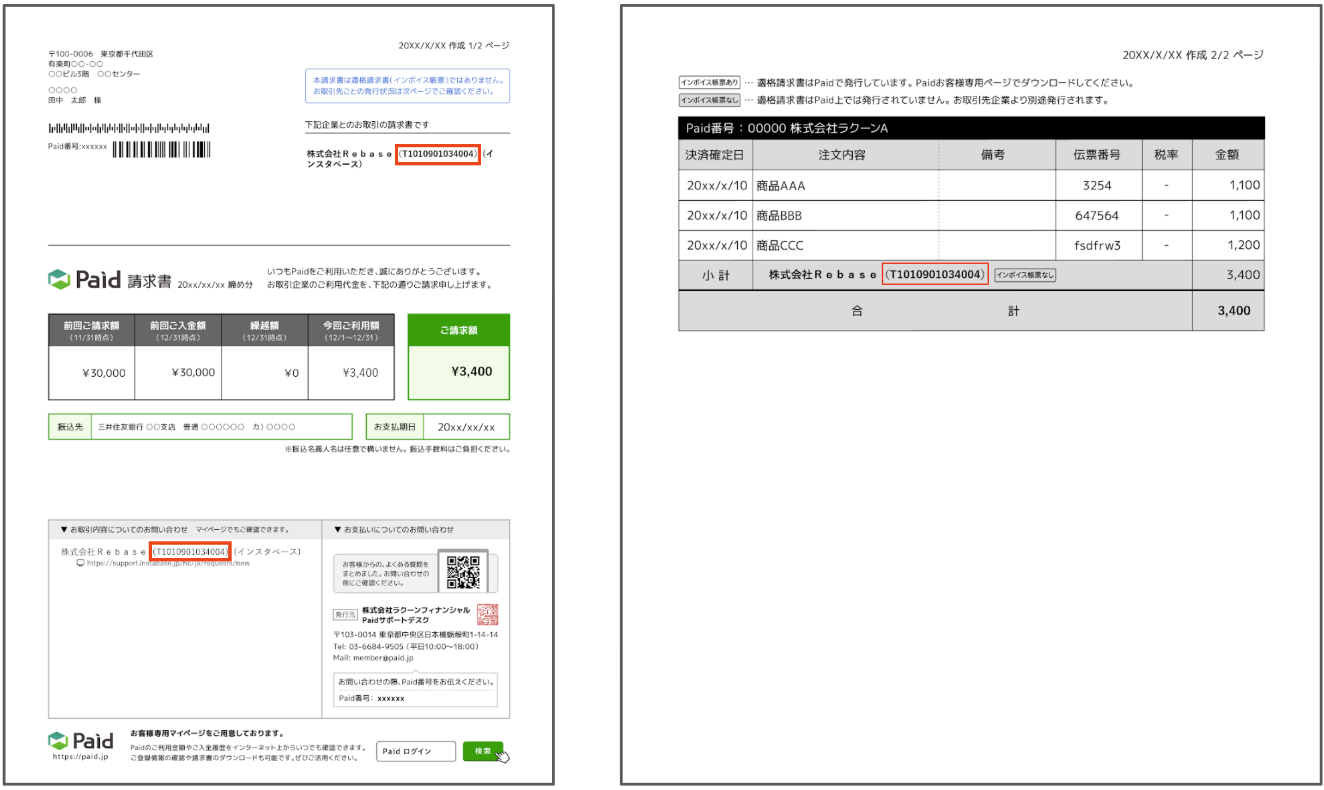The width and height of the screenshot is (1324, 790).
Task: Click T1010901034004 in the お取引内容 inquiry section
Action: coord(190,551)
